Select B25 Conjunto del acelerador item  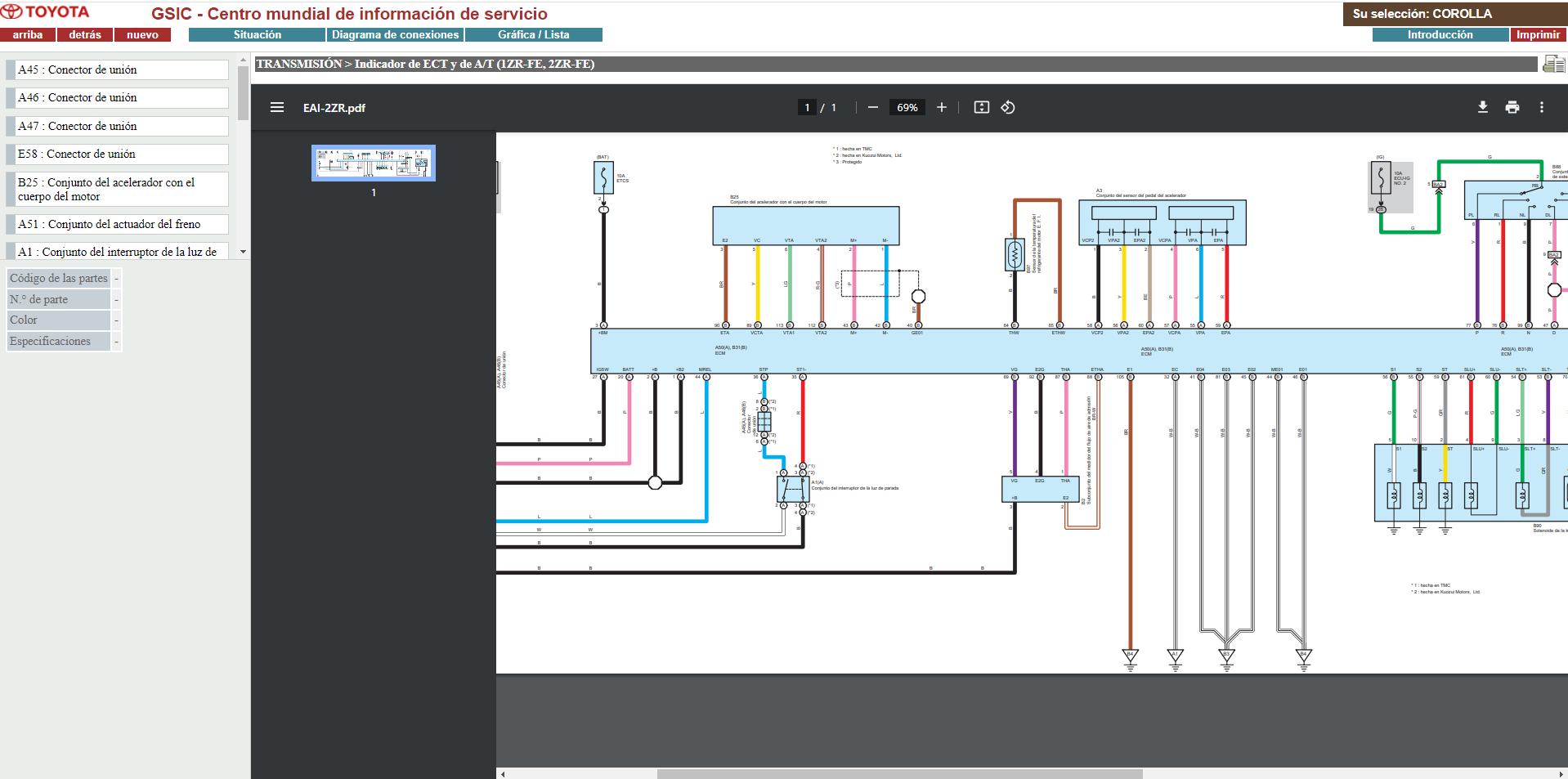tap(117, 189)
